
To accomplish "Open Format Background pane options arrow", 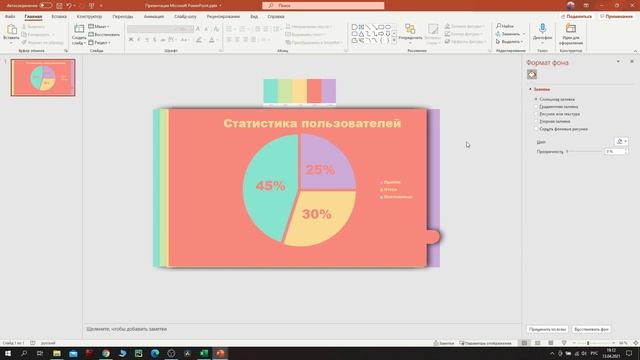I will (x=618, y=61).
